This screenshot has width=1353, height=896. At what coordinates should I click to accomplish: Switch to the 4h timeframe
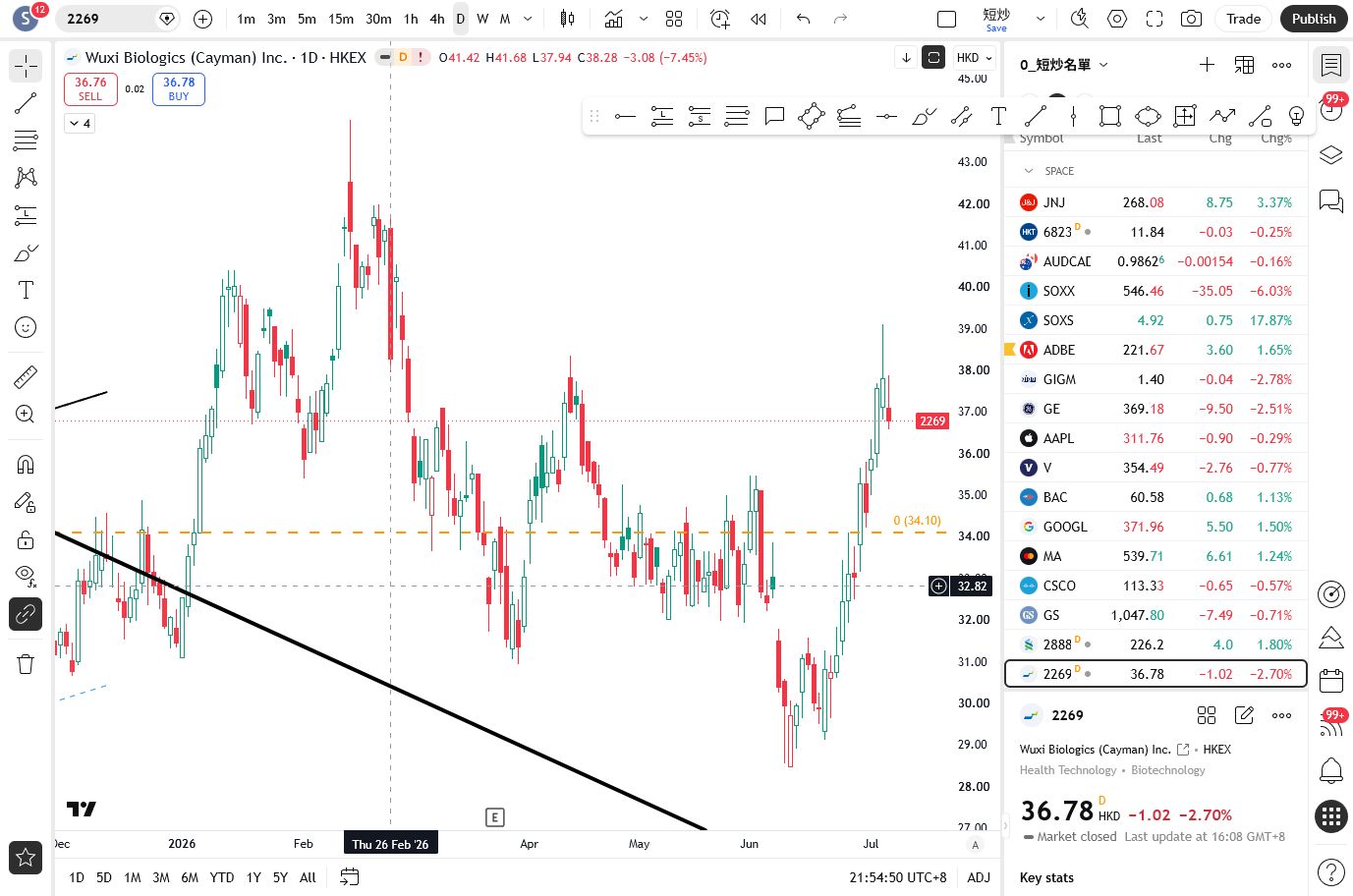(437, 19)
